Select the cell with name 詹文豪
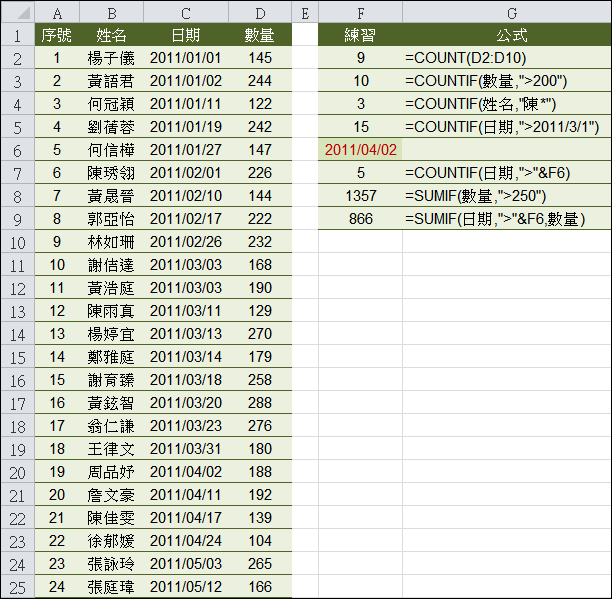This screenshot has height=599, width=612. 112,494
